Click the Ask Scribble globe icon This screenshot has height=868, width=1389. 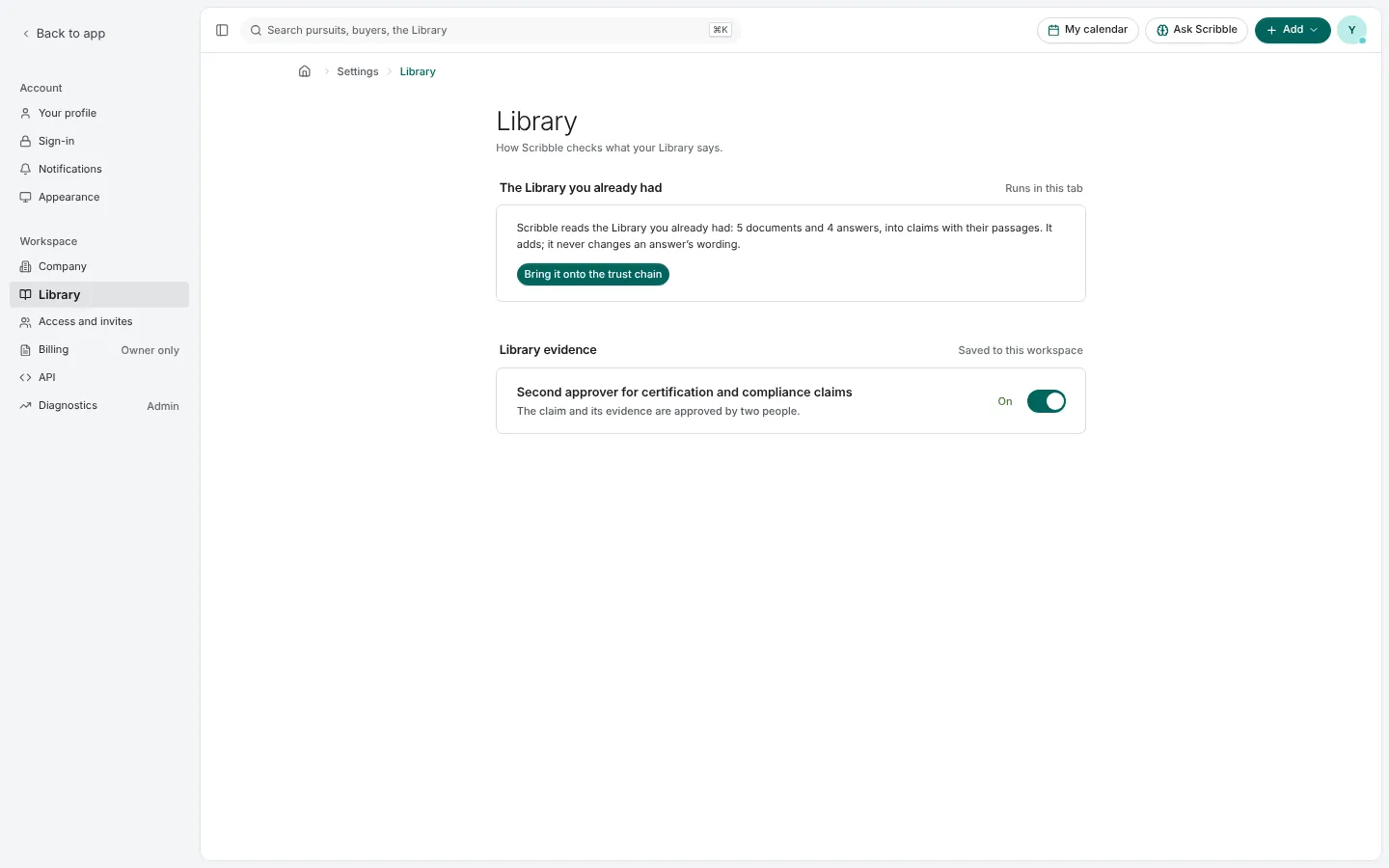click(x=1162, y=30)
